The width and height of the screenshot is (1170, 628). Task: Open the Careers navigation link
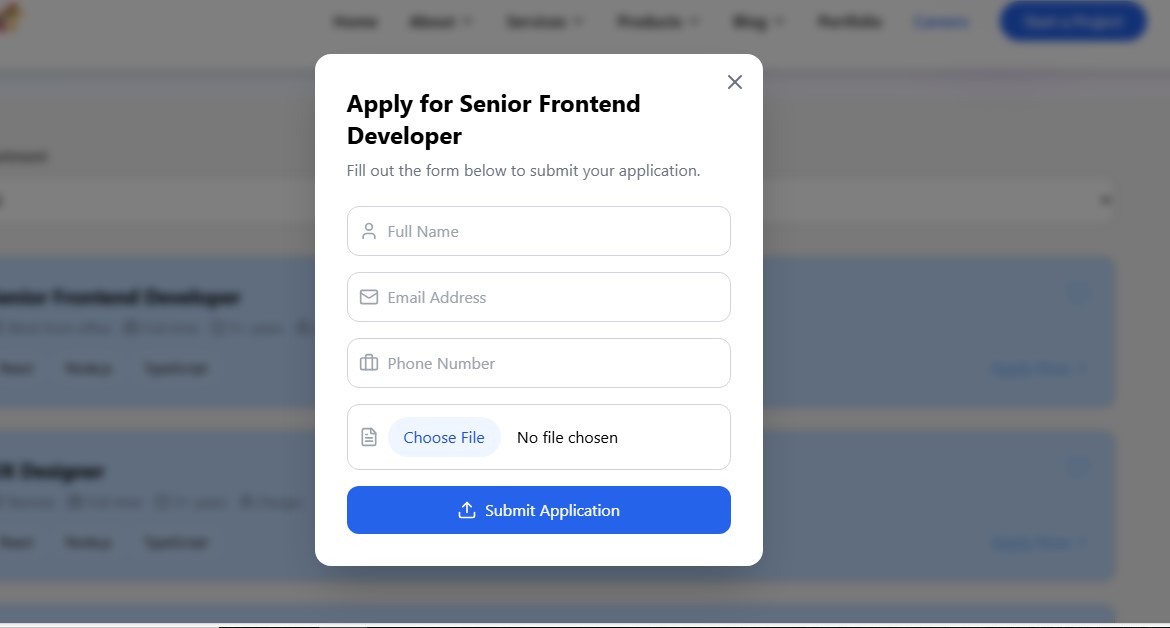pos(942,22)
